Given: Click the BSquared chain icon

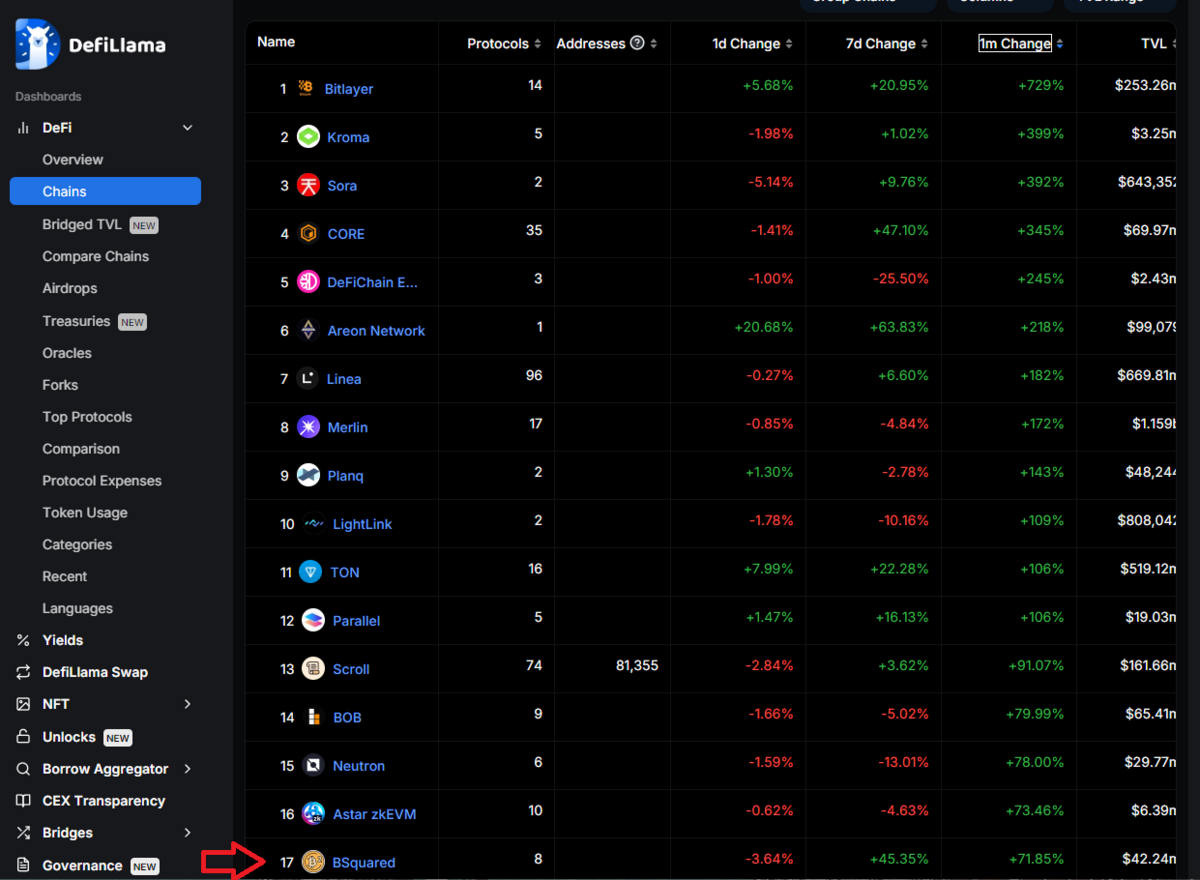Looking at the screenshot, I should 313,861.
